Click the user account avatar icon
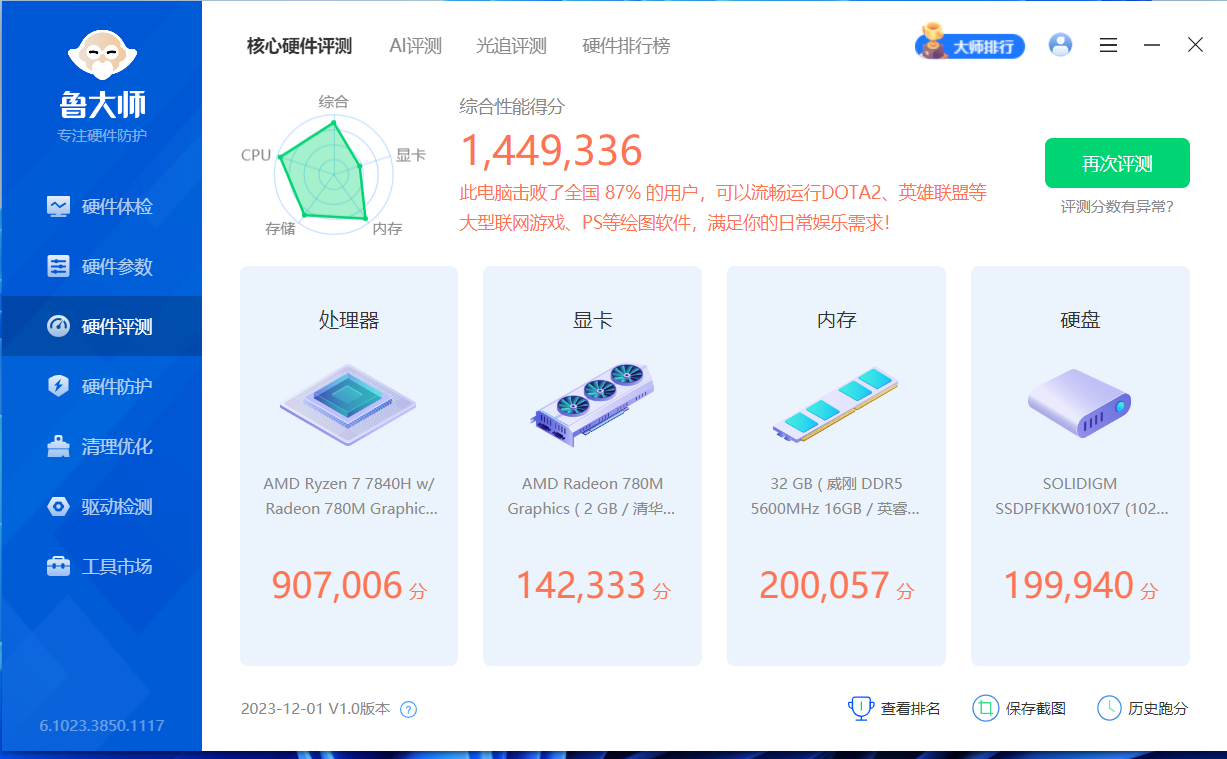Viewport: 1227px width, 759px height. coord(1060,45)
